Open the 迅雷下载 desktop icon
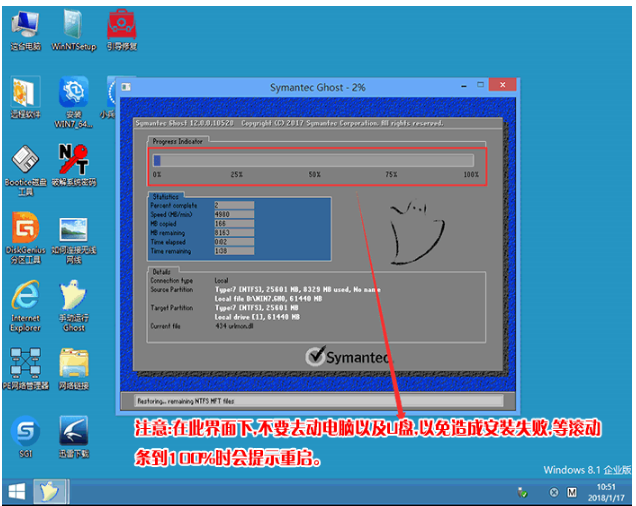 coord(74,437)
